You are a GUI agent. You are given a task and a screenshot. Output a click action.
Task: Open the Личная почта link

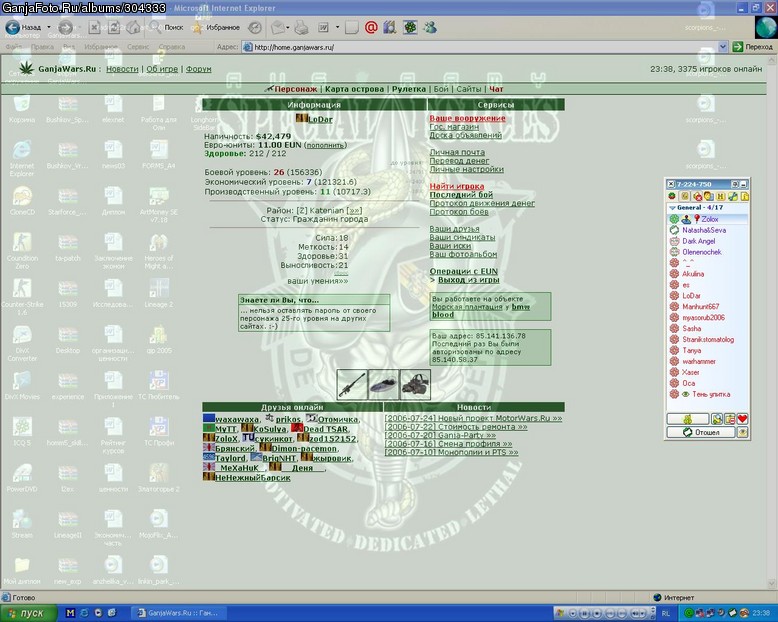pyautogui.click(x=457, y=152)
